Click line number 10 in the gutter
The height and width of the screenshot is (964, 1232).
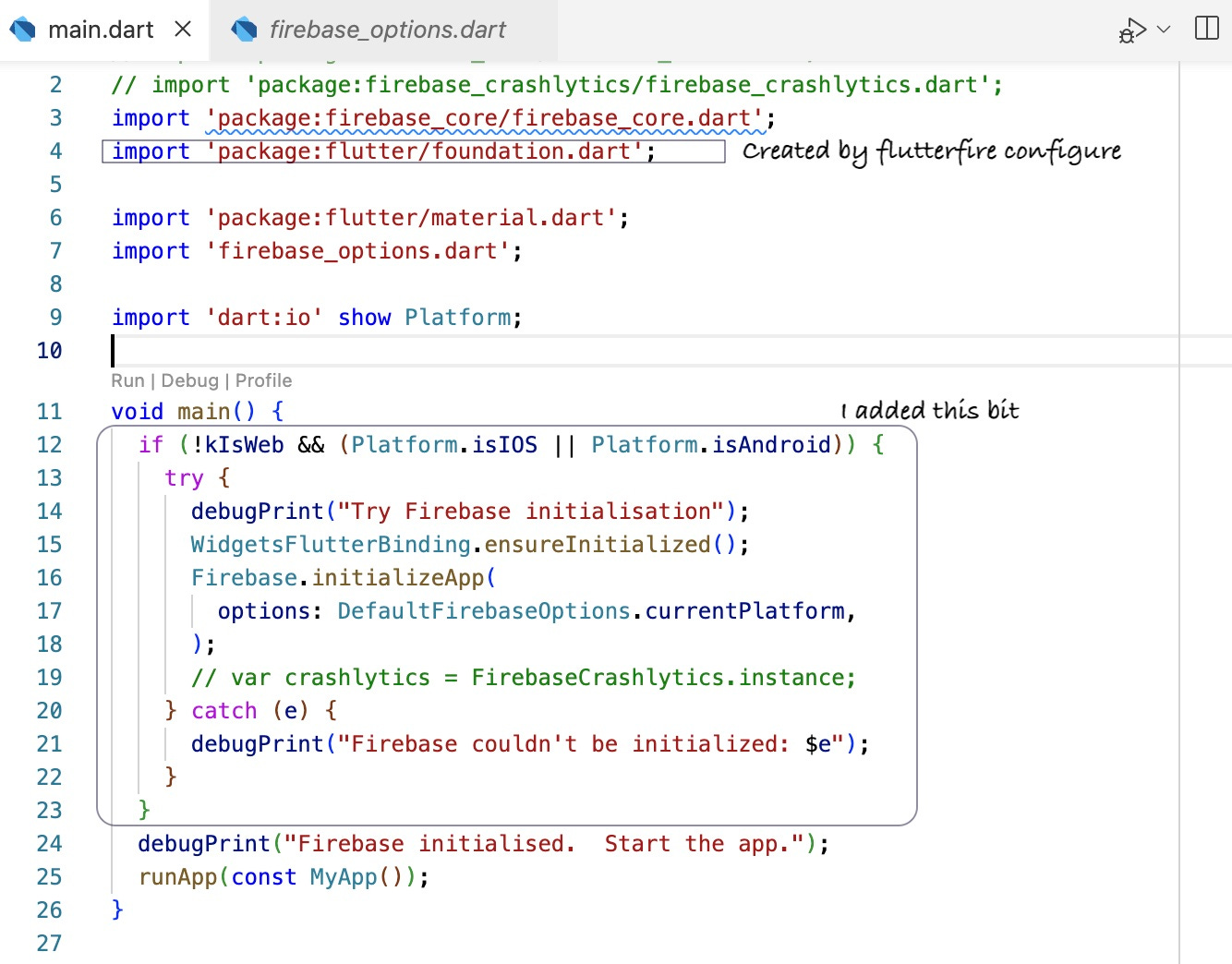49,351
